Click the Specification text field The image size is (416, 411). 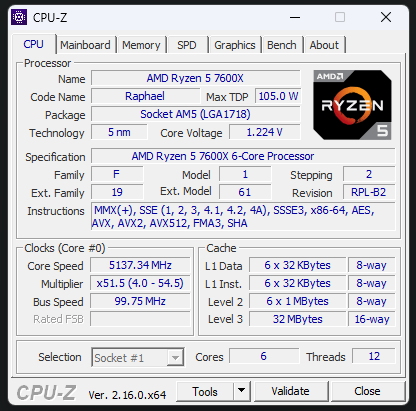243,156
